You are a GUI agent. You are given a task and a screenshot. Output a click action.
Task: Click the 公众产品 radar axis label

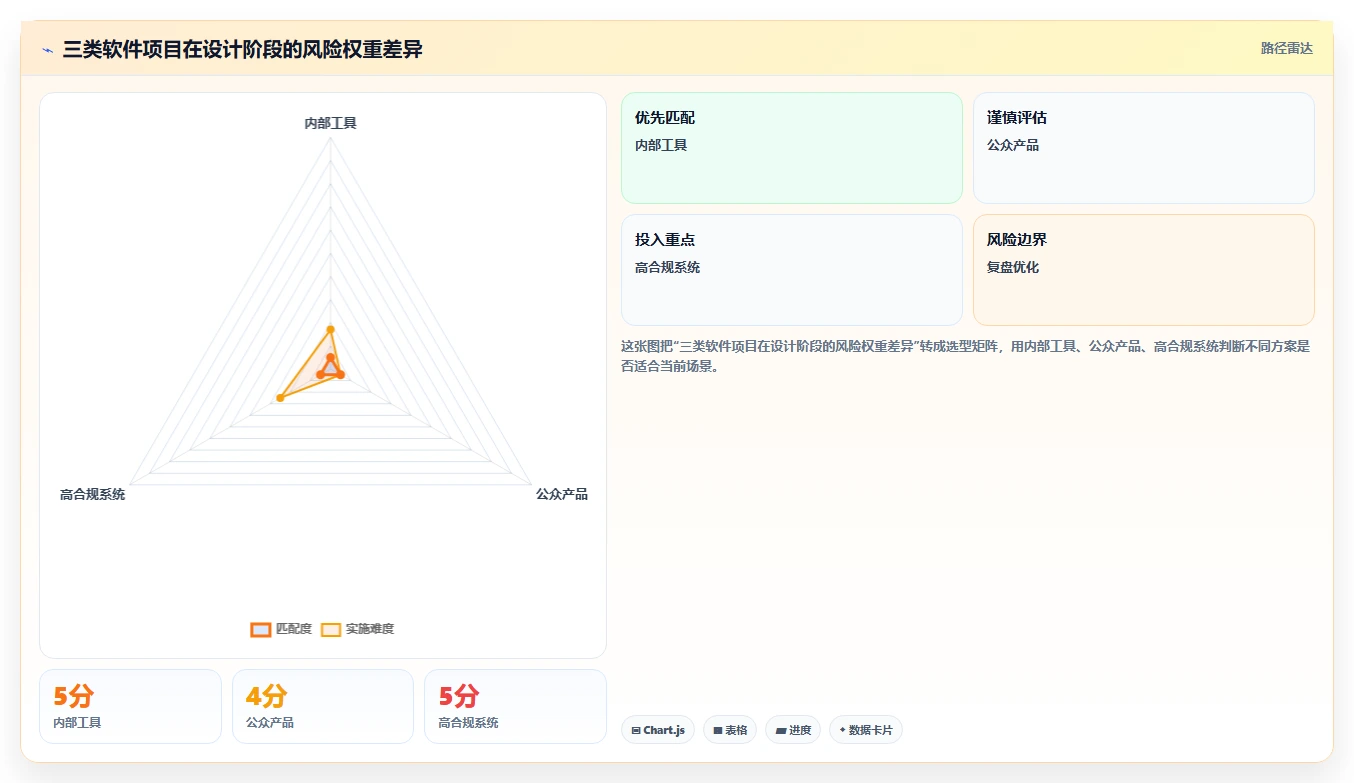[x=562, y=494]
